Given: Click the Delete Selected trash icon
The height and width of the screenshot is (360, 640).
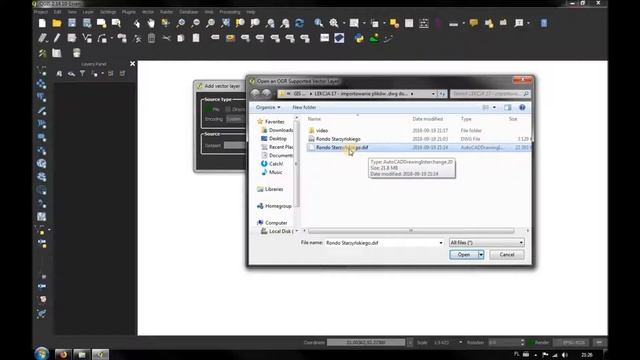Looking at the screenshot, I should [151, 38].
